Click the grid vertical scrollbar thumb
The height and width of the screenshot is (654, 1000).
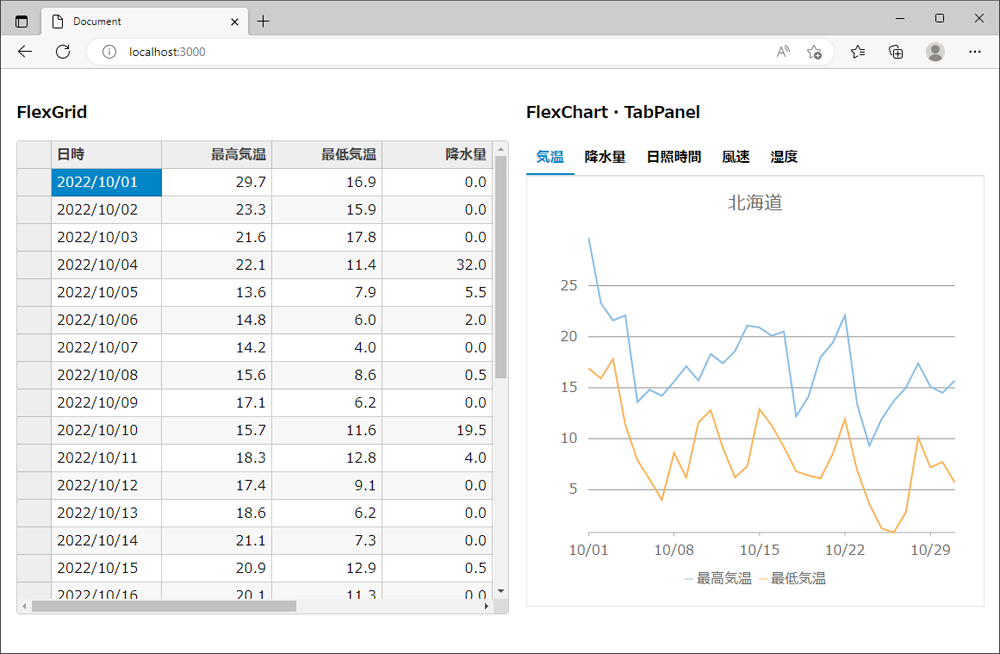pos(501,267)
